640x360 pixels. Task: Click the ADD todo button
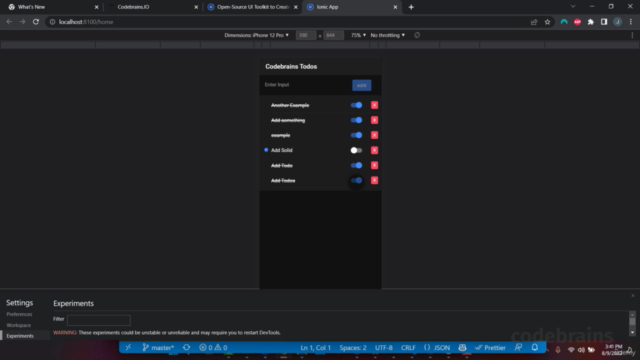362,85
